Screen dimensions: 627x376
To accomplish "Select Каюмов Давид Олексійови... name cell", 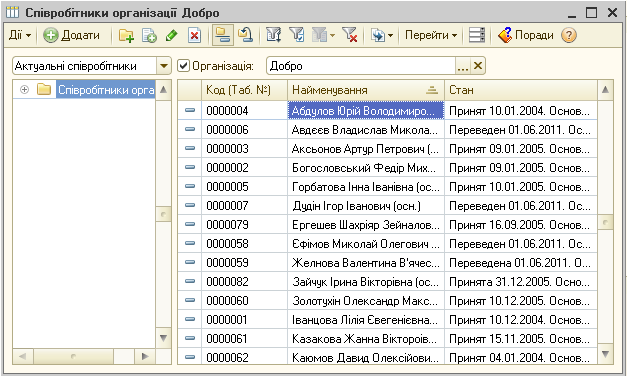I will click(x=365, y=356).
